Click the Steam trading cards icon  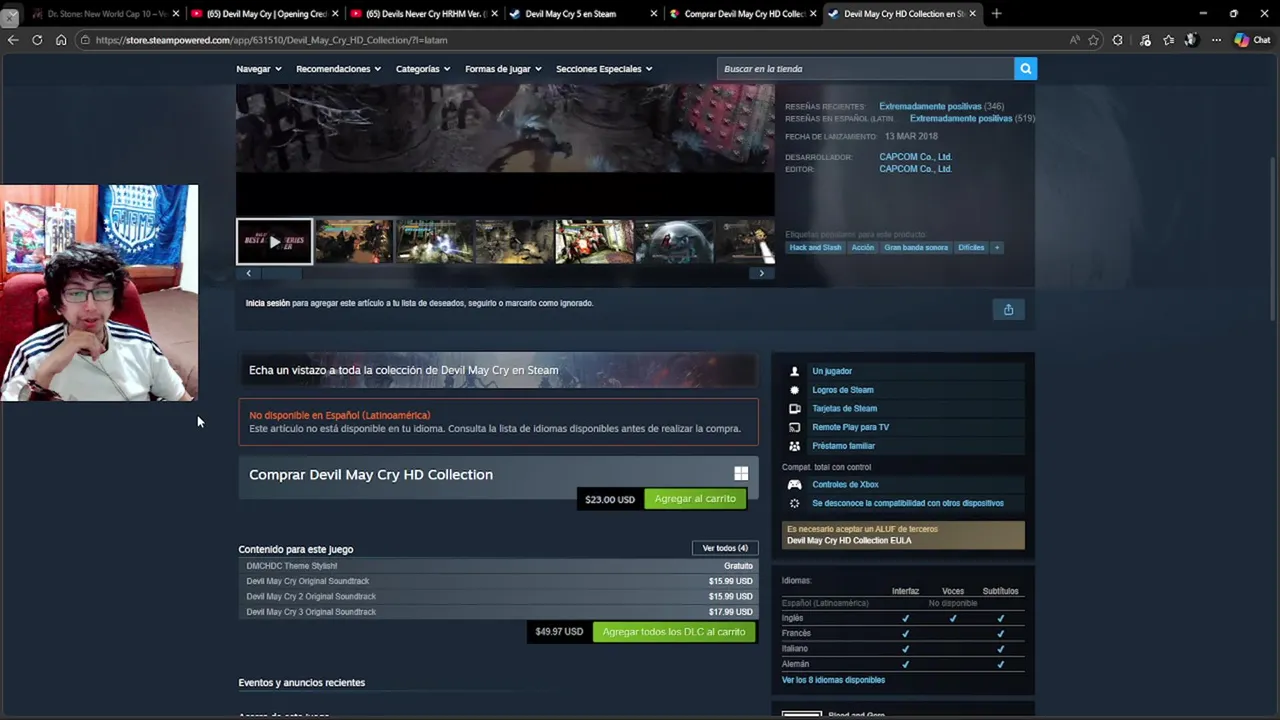pos(795,408)
